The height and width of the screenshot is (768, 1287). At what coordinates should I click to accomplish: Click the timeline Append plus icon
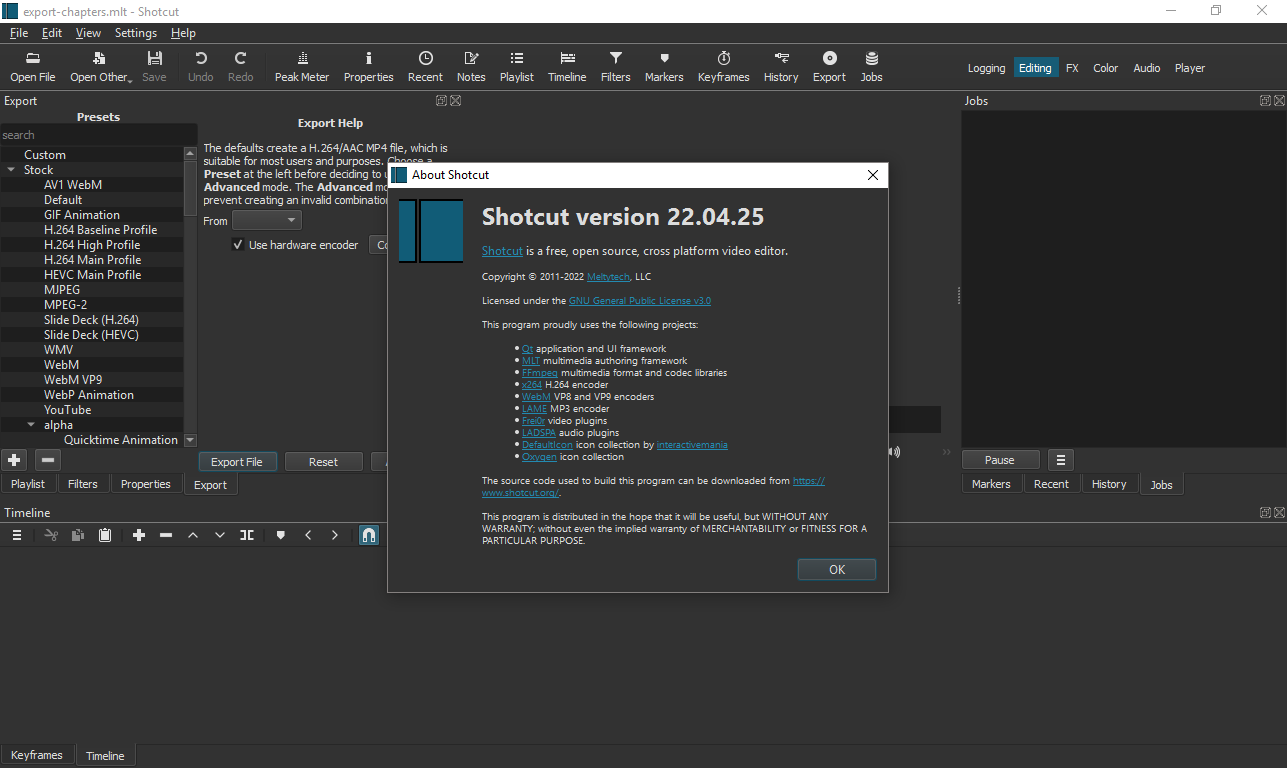[139, 535]
